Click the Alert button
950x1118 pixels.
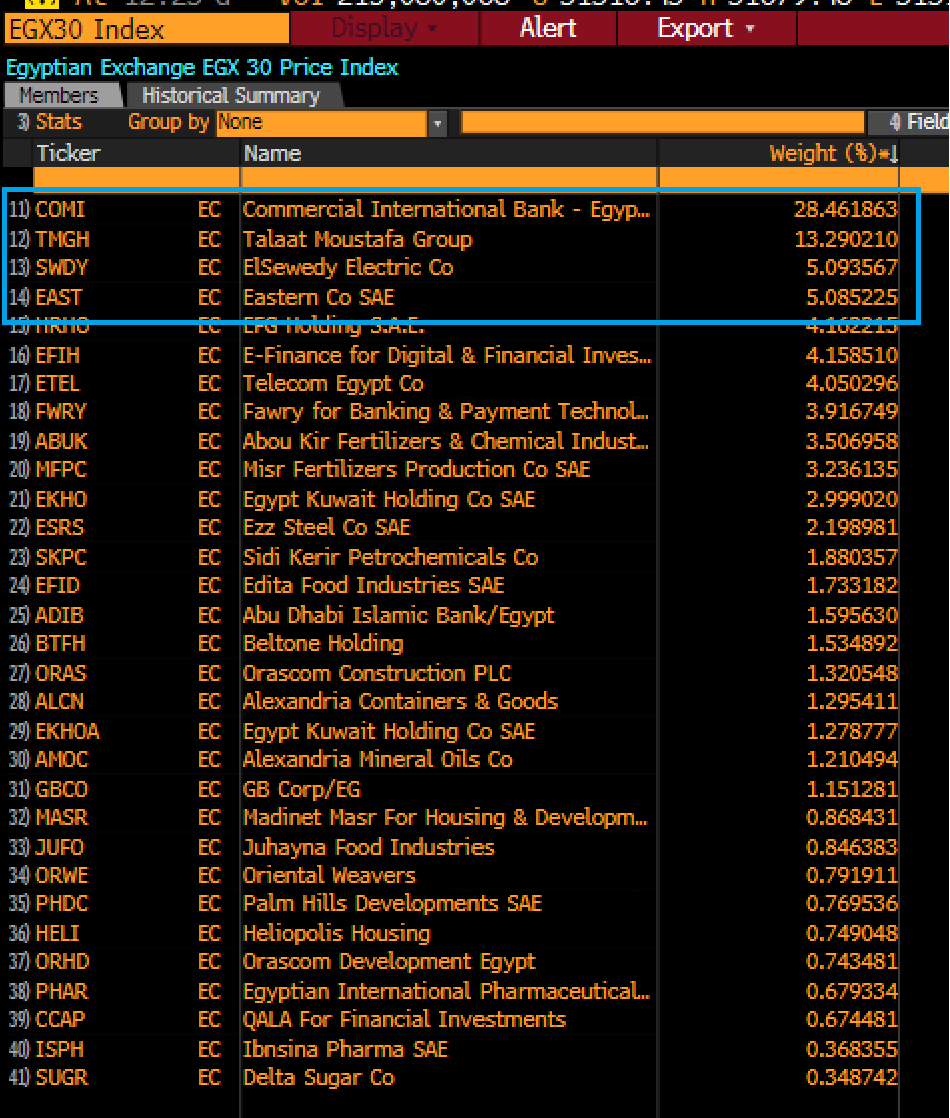pos(547,29)
